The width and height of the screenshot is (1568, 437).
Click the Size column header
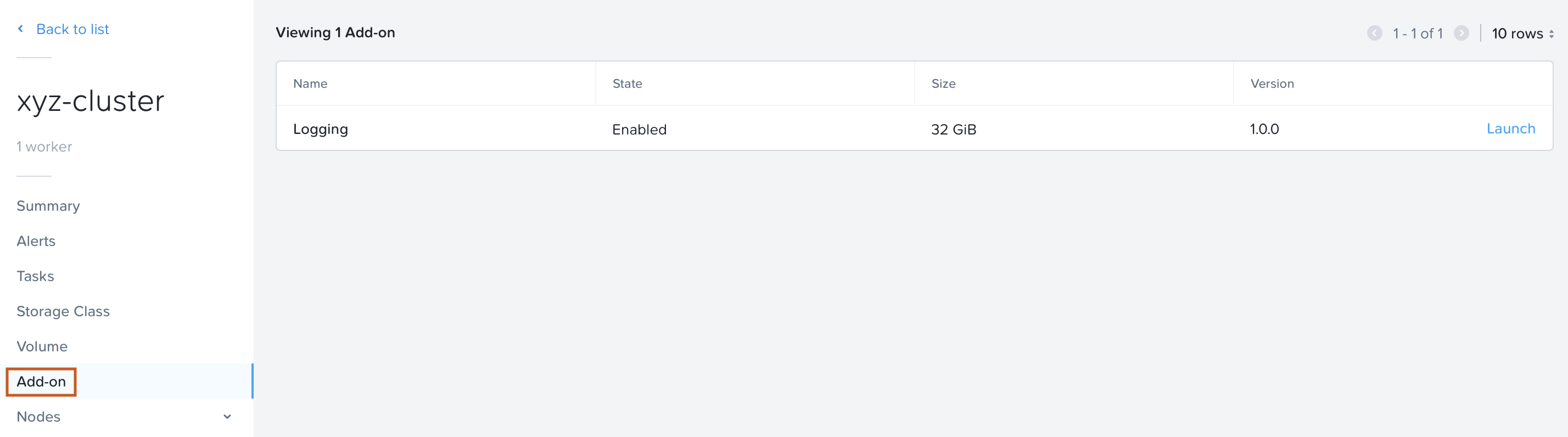click(x=943, y=84)
